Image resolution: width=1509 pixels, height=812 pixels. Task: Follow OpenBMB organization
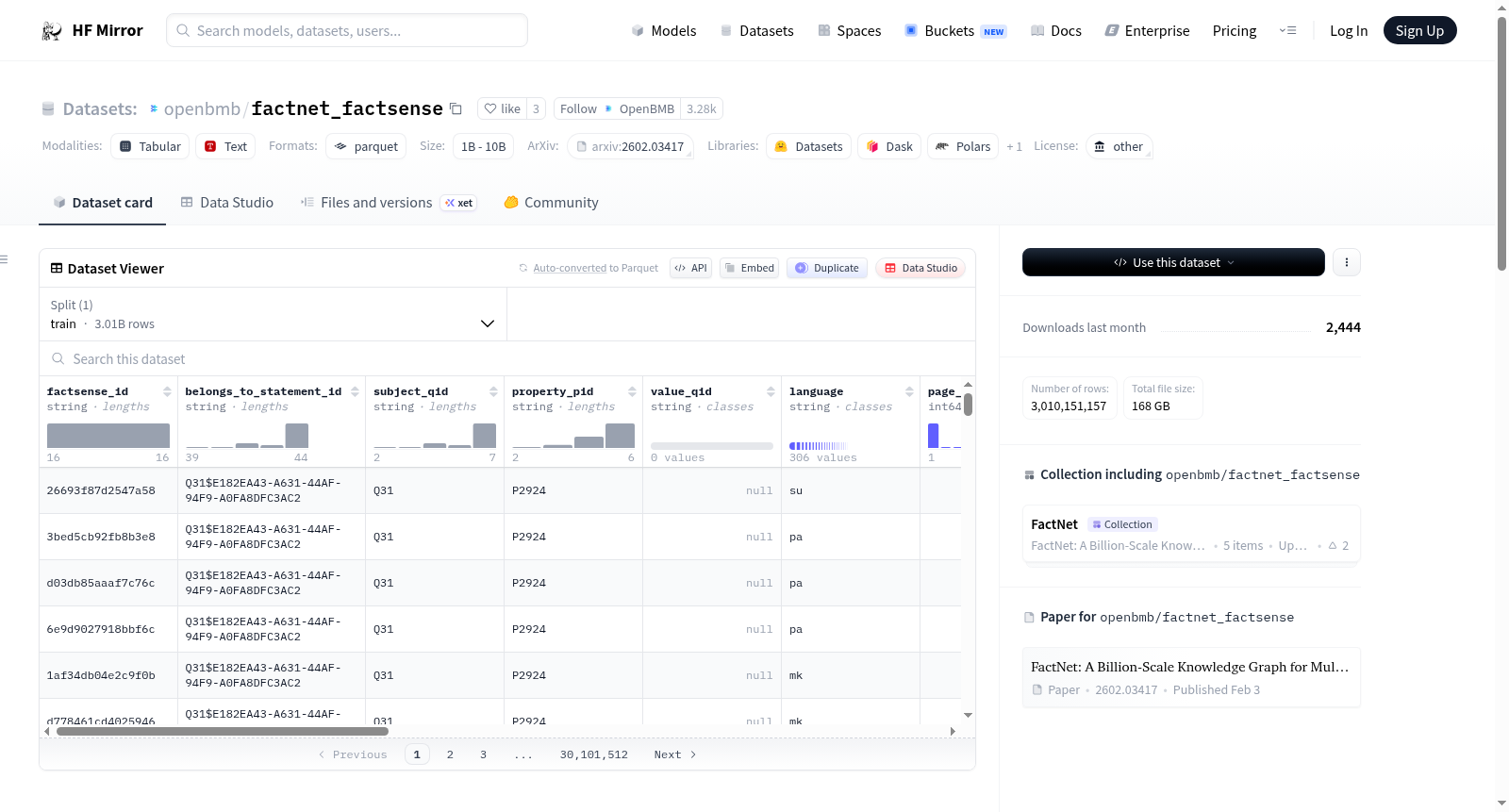(617, 108)
